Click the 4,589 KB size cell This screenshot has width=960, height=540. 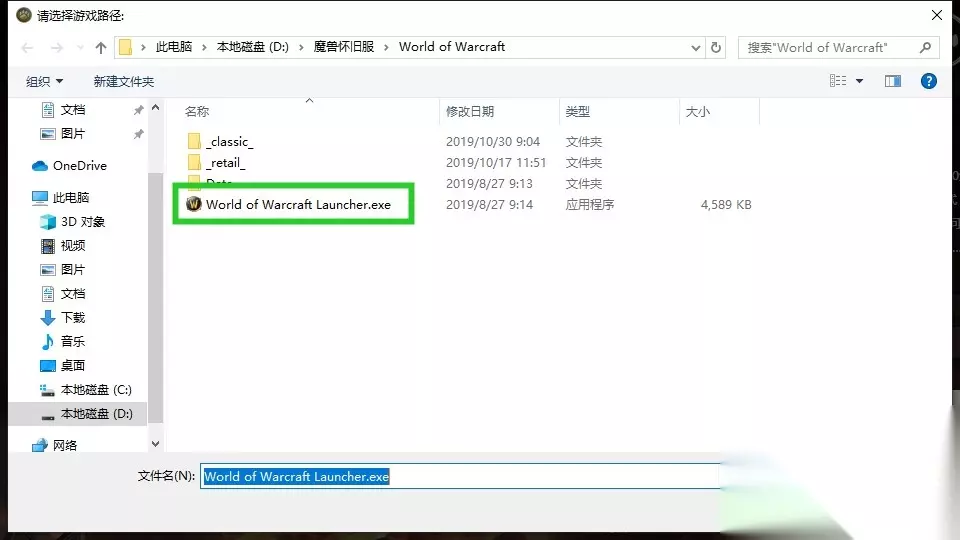click(x=726, y=204)
